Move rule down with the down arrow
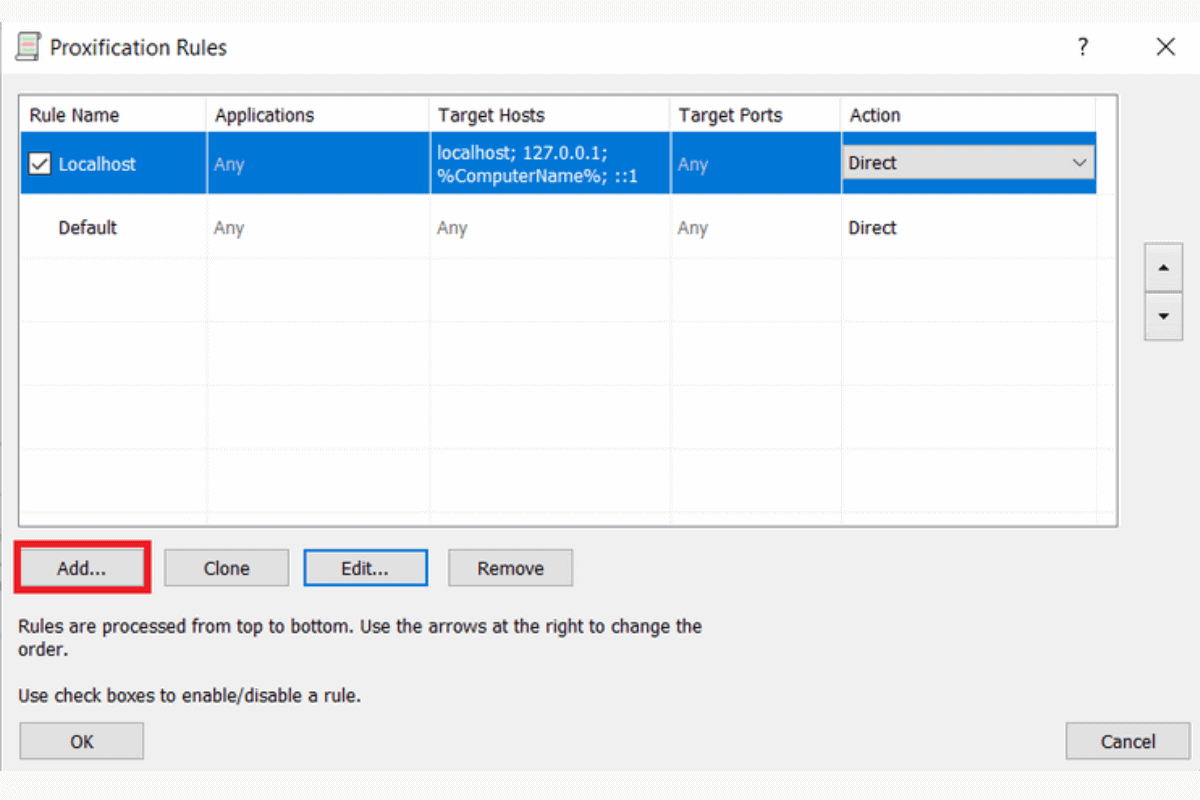This screenshot has width=1200, height=800. click(x=1162, y=315)
